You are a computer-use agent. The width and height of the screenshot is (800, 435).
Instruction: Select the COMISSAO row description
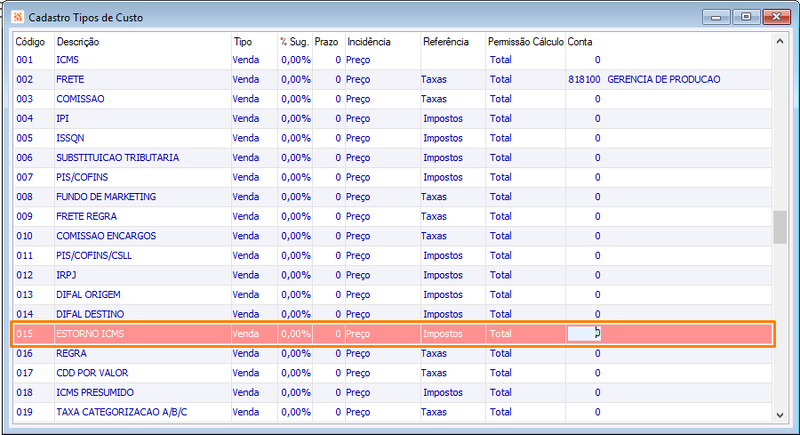(80, 99)
